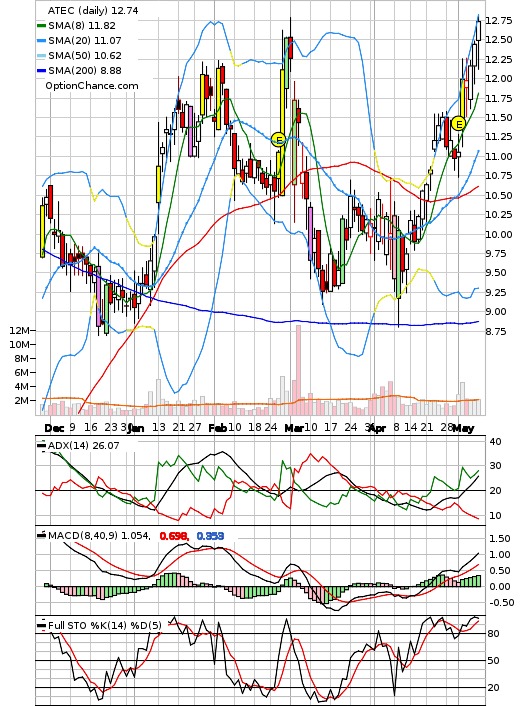Click the ADX legend line icon
Viewport: 526px width, 706px height.
(x=41, y=446)
